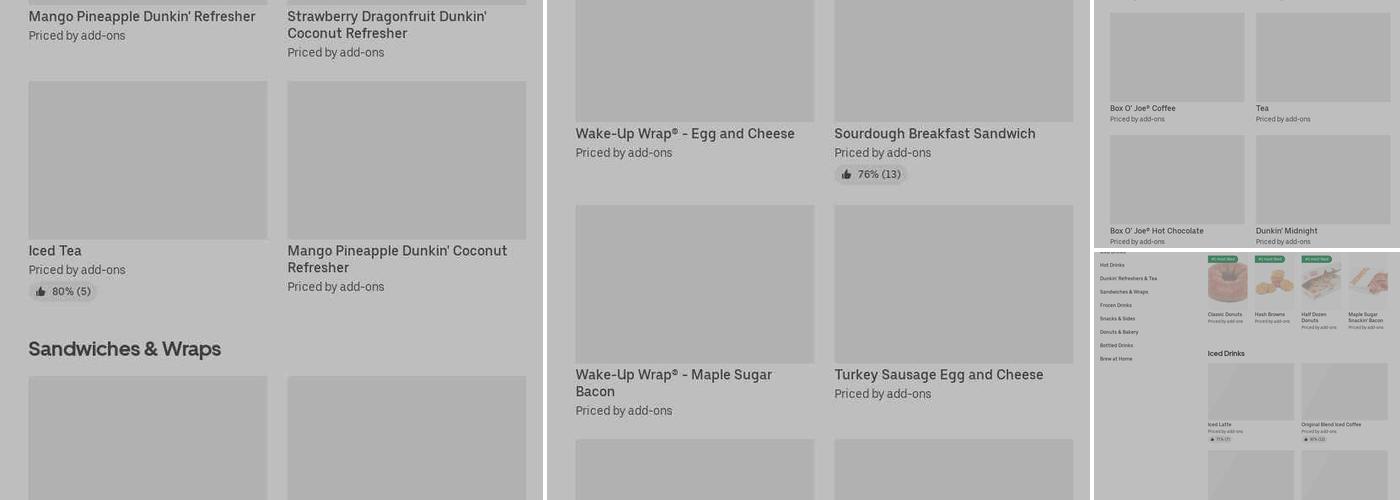Open the Dunkin' Midnight item
1400x500 pixels.
(1287, 231)
